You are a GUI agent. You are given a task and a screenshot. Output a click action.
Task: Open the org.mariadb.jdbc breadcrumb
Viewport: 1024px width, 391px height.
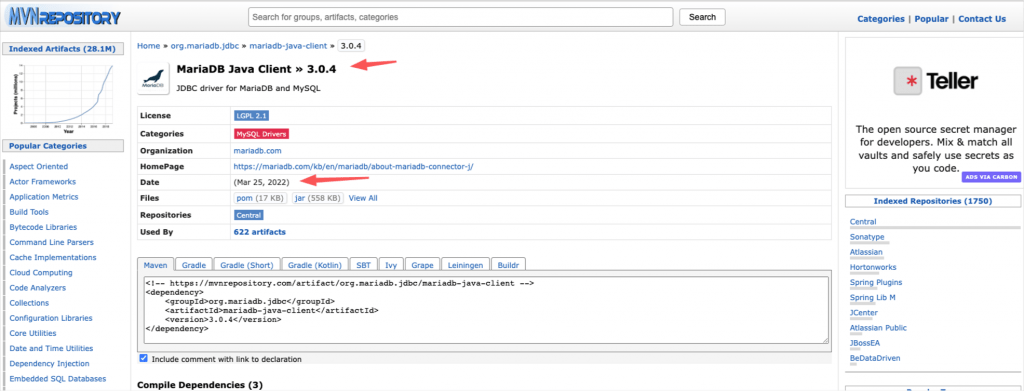click(205, 46)
